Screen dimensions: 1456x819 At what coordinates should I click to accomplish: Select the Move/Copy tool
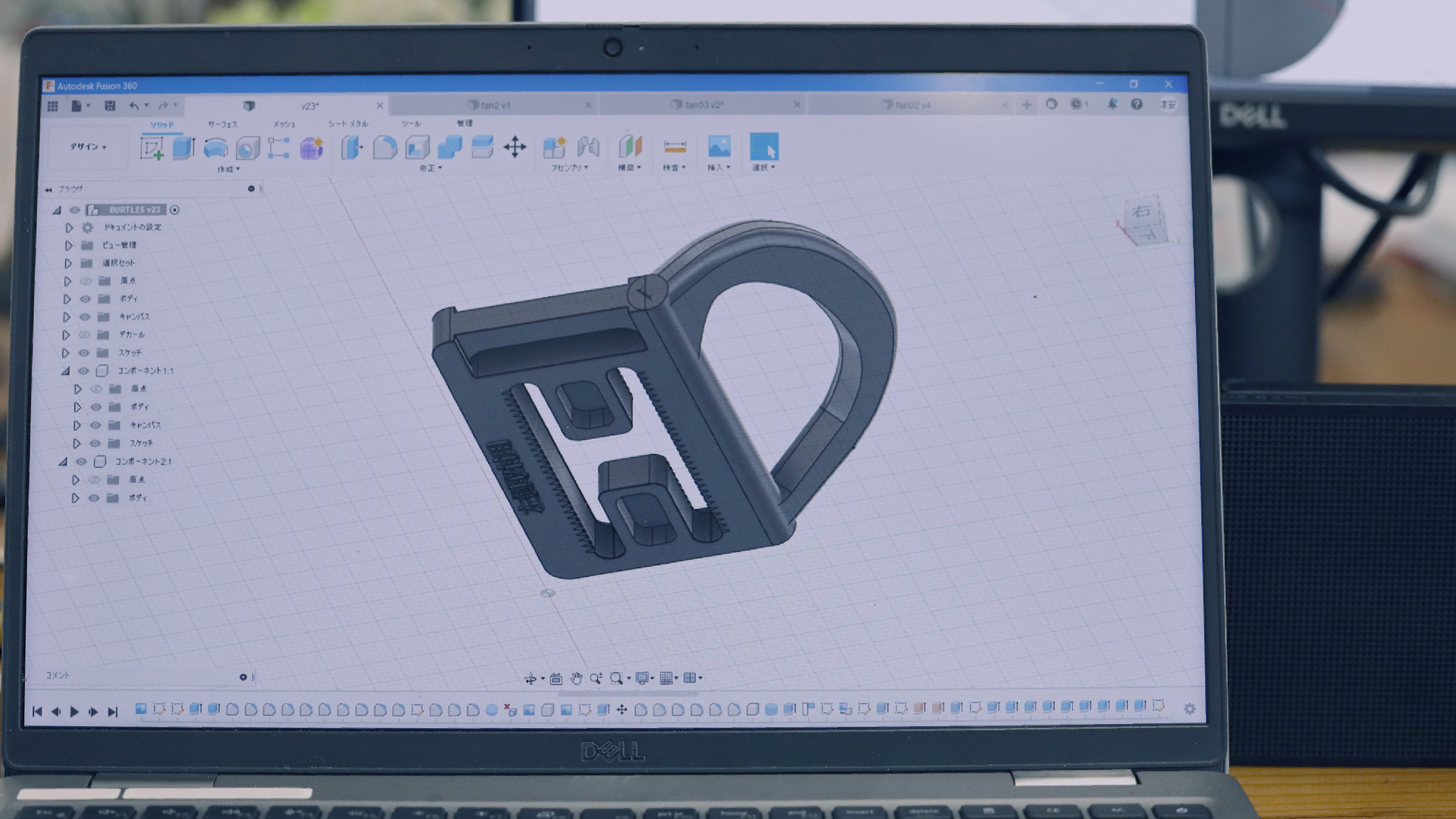[515, 147]
